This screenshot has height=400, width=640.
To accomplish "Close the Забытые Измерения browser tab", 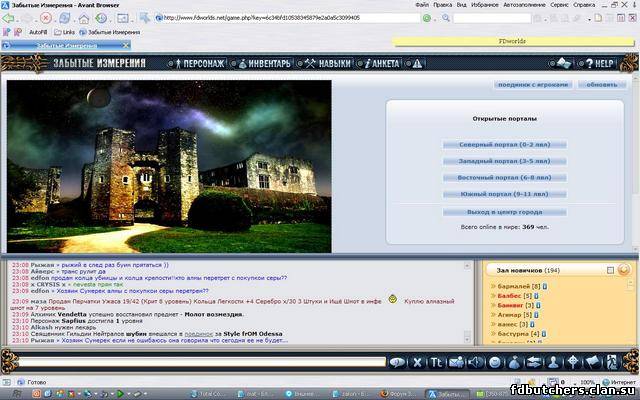I will [126, 45].
